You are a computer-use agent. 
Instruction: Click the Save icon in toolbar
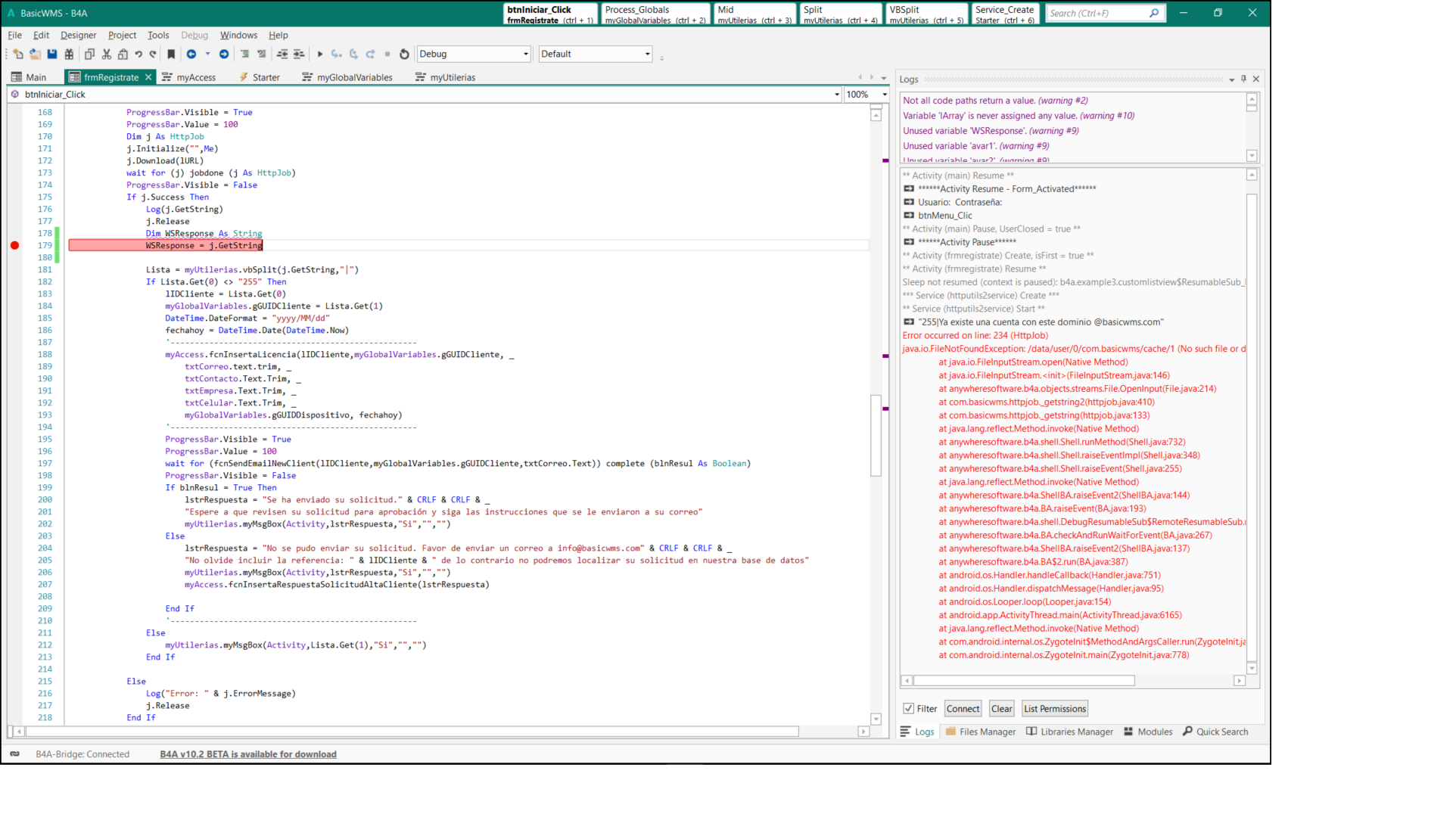[52, 54]
